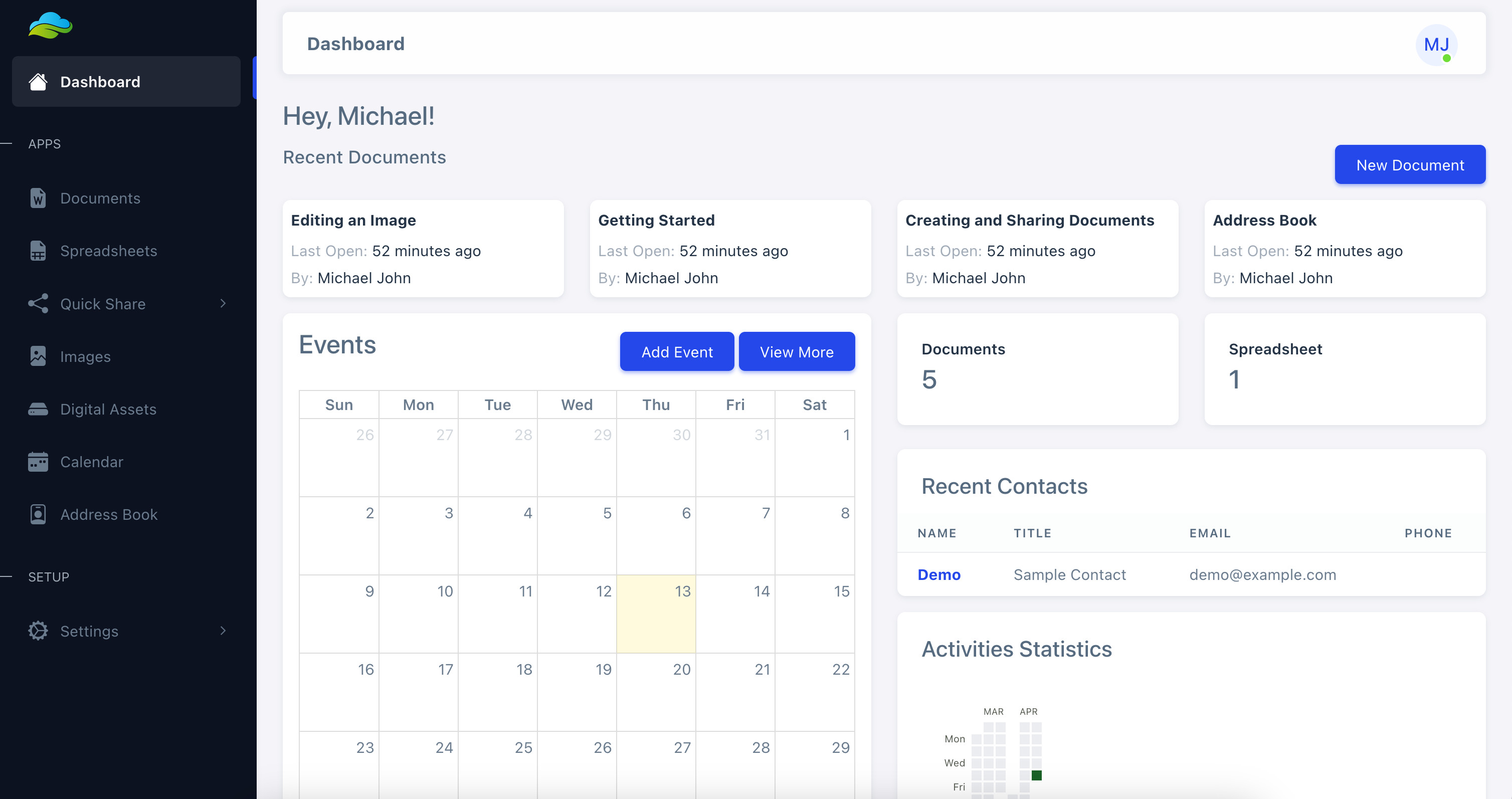
Task: Open the Getting Started document card
Action: 729,249
